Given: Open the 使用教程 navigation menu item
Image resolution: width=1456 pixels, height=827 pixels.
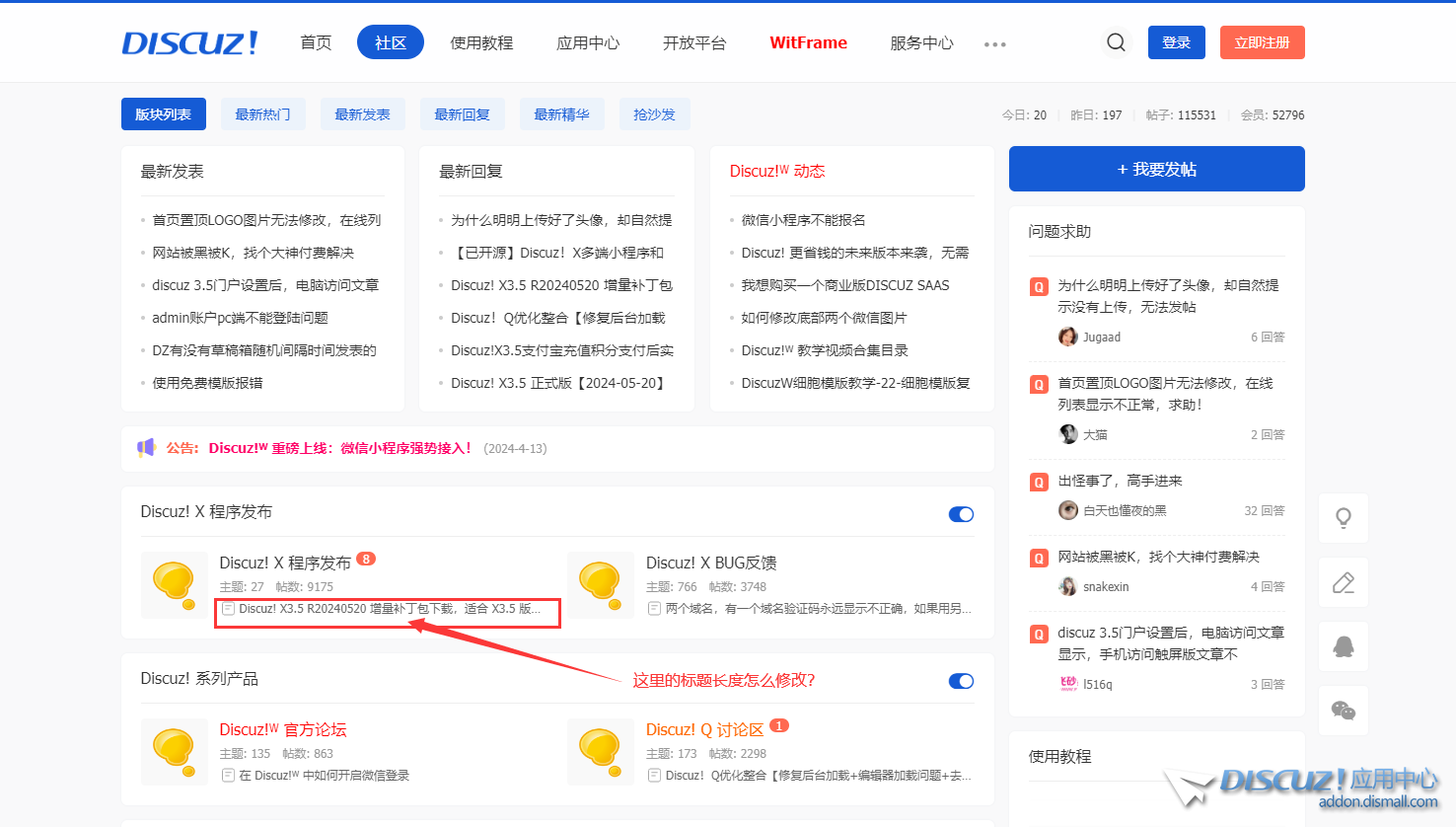Looking at the screenshot, I should pyautogui.click(x=481, y=42).
